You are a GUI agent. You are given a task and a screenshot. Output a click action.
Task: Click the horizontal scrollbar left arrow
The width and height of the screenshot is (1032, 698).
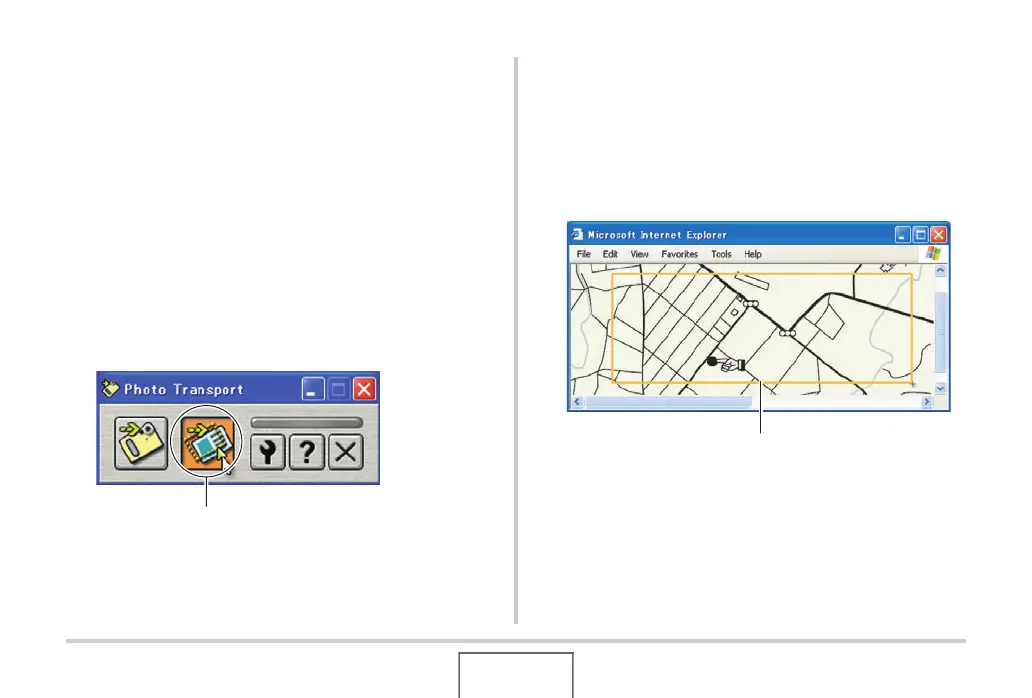coord(577,401)
